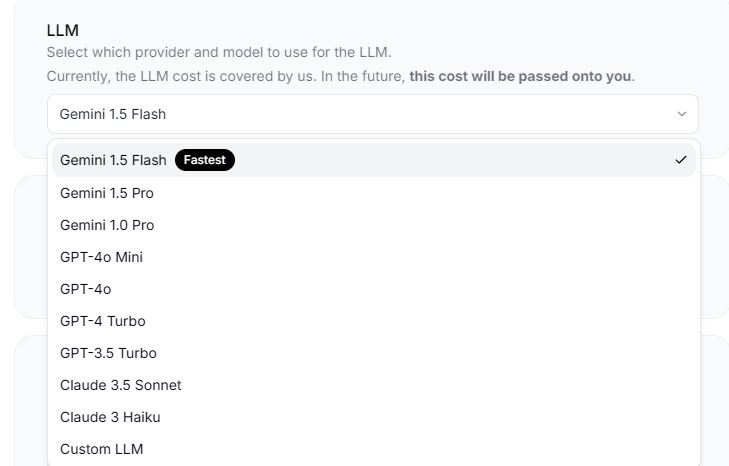Click the LLM model select field
Image resolution: width=729 pixels, height=466 pixels.
point(372,114)
